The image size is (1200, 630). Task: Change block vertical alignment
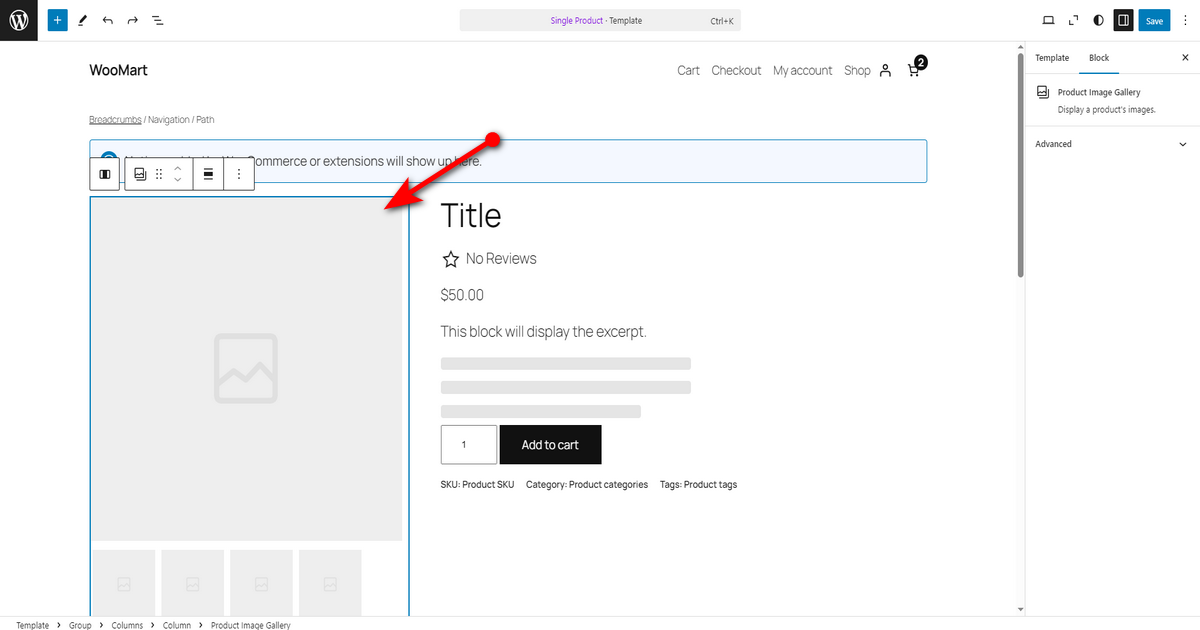tap(208, 174)
